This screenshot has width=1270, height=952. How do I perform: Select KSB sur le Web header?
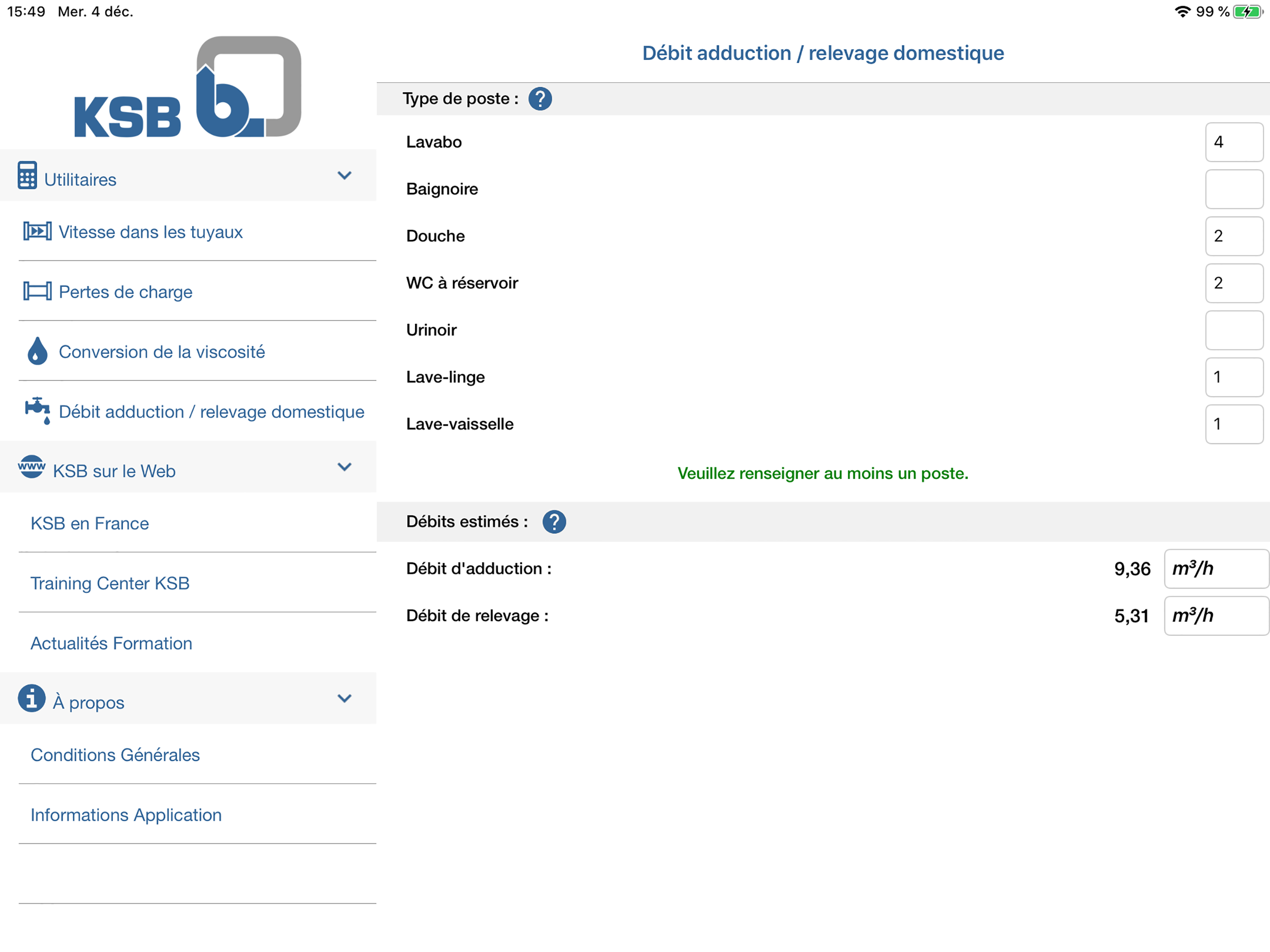114,471
